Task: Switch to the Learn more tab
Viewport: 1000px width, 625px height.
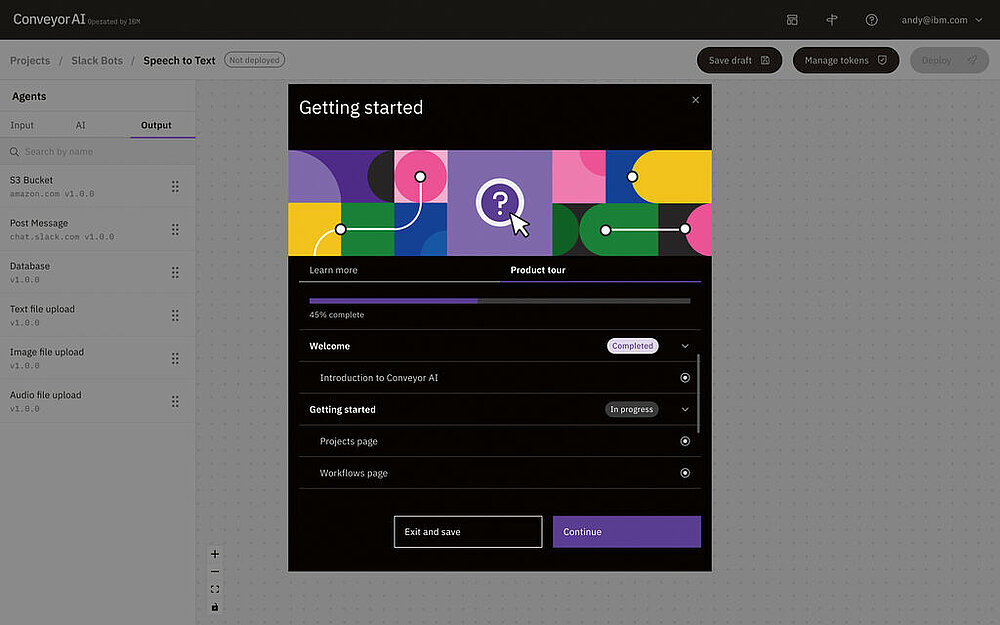Action: (x=333, y=270)
